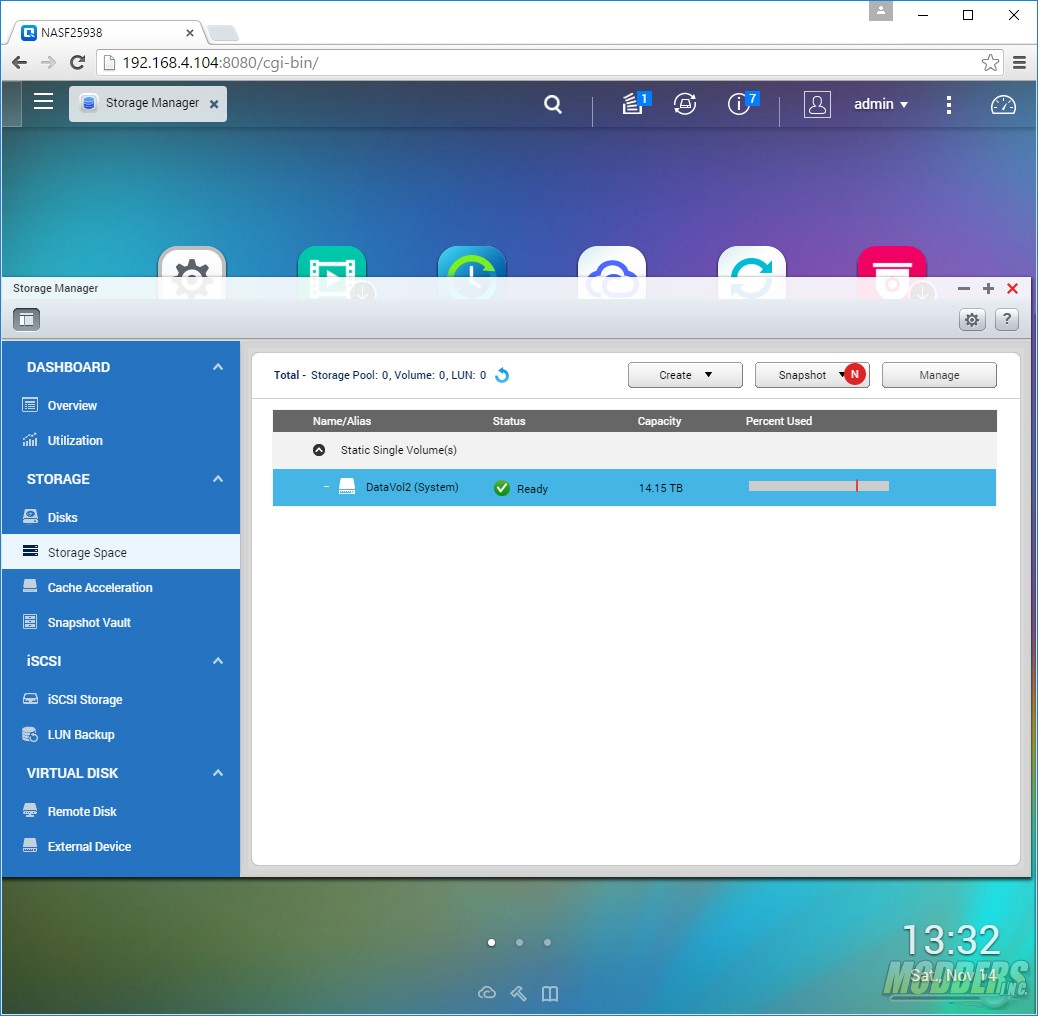Open the Chrome menu hamburger button
The width and height of the screenshot is (1038, 1016).
point(1019,63)
